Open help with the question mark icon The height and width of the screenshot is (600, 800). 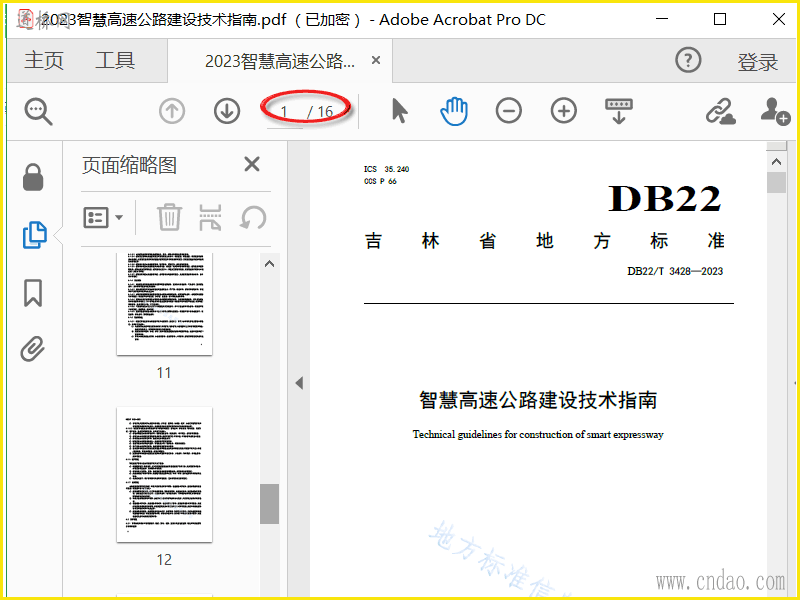pos(688,60)
